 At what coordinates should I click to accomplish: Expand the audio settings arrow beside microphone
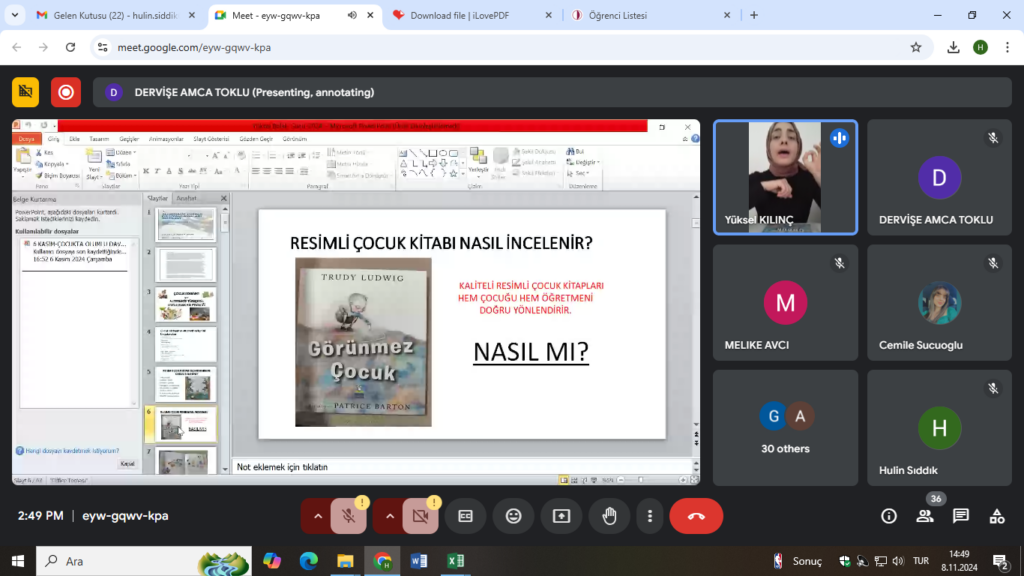tap(317, 516)
